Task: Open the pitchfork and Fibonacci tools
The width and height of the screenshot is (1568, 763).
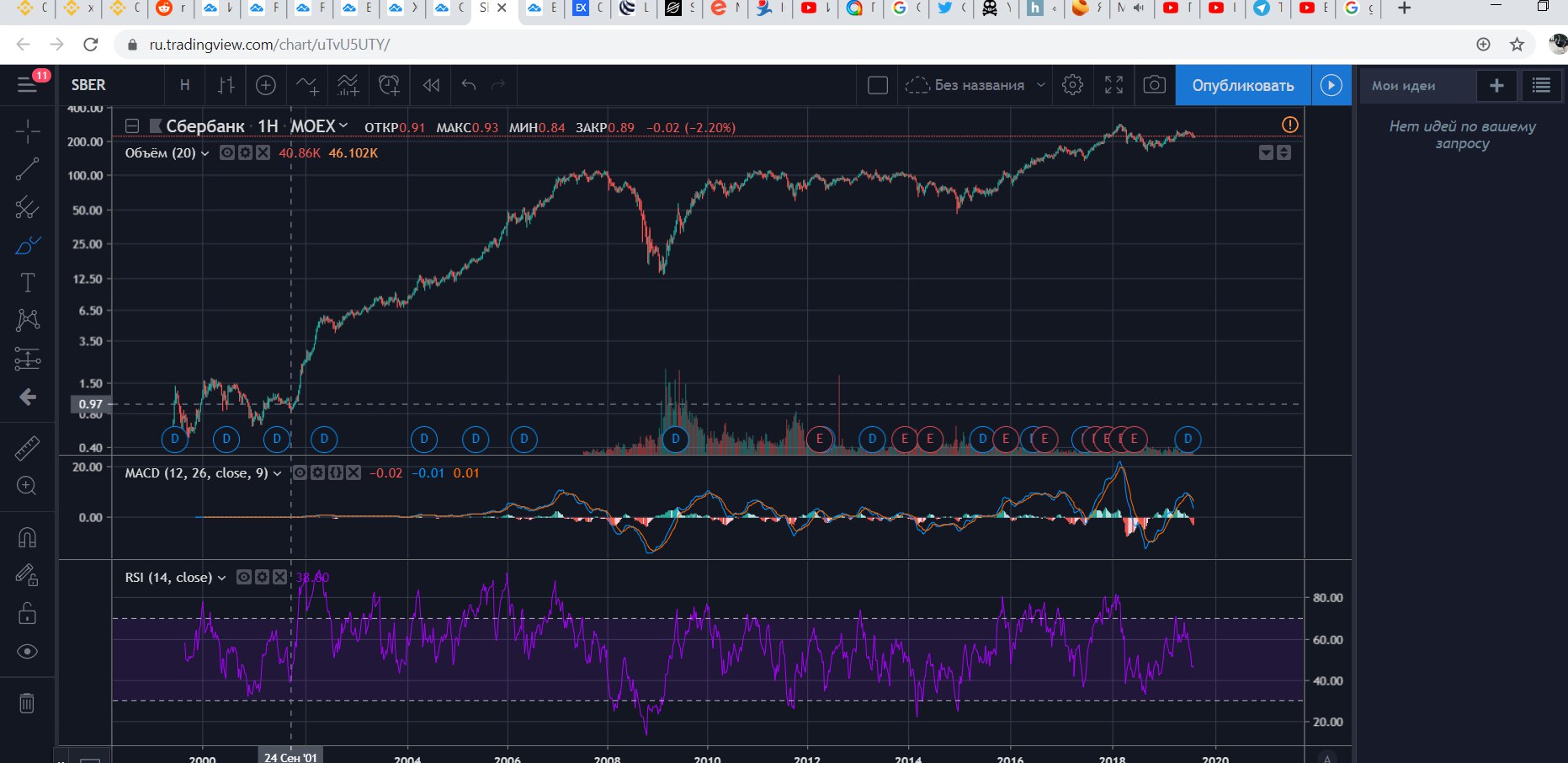Action: [27, 207]
